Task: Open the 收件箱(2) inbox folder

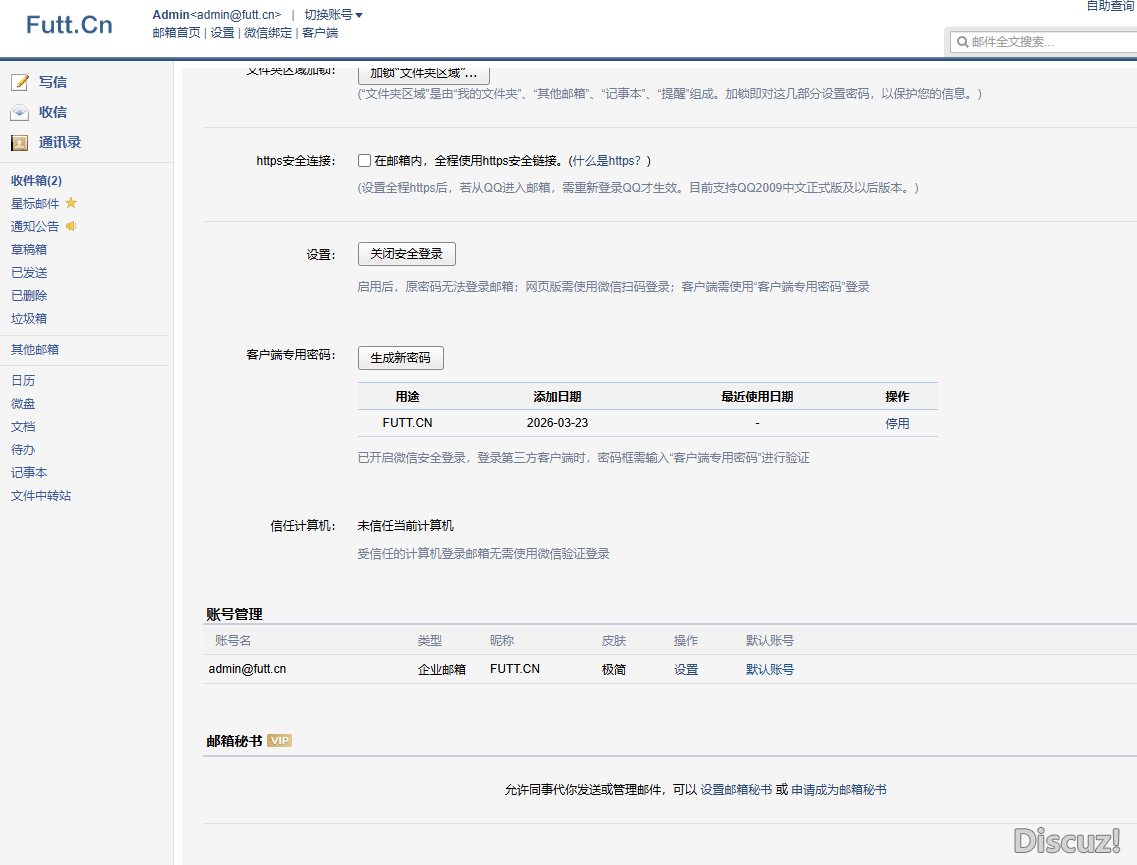Action: tap(36, 180)
